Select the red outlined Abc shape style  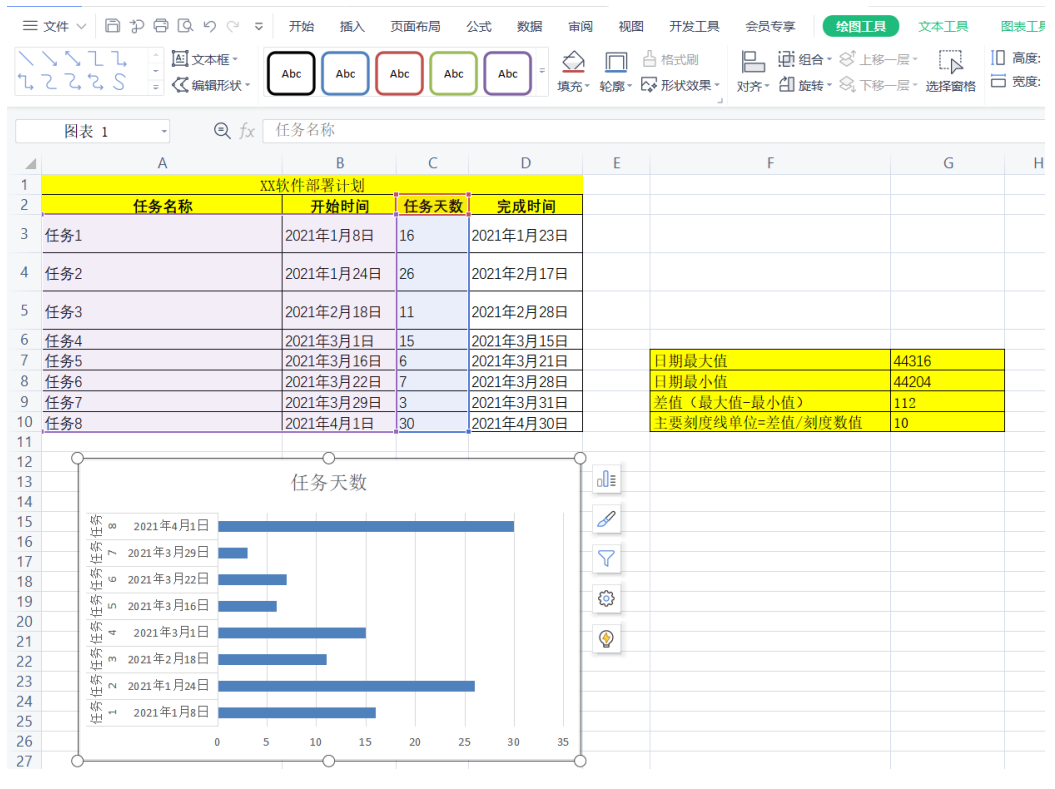[x=399, y=74]
